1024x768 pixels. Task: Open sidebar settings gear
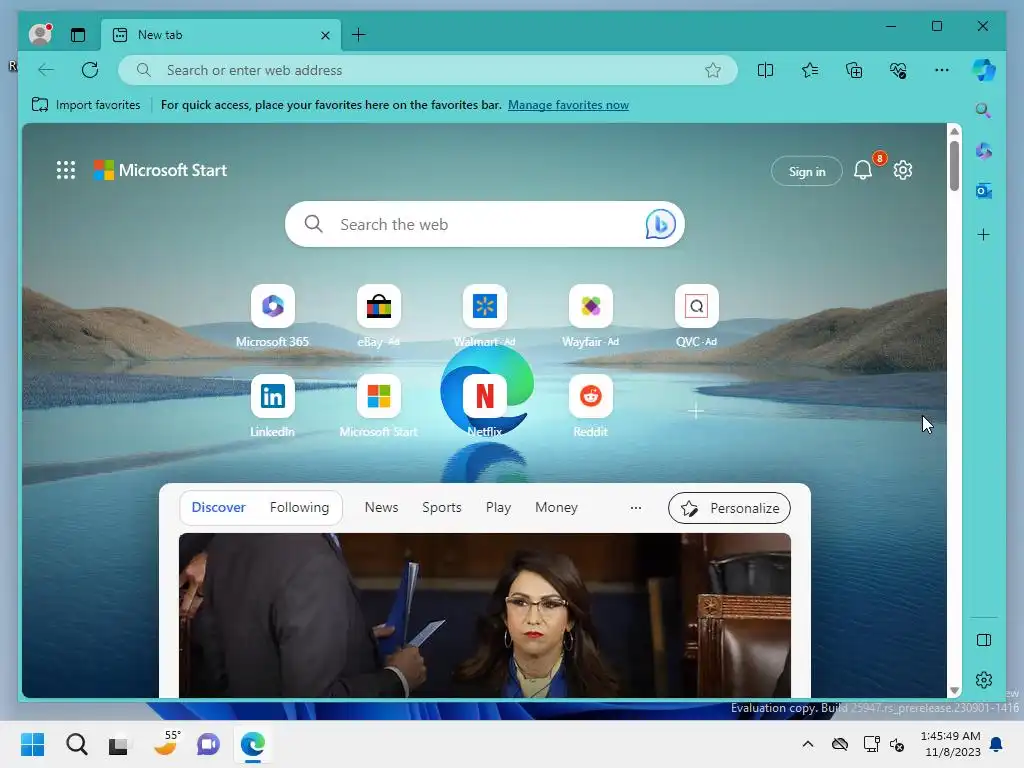point(984,680)
